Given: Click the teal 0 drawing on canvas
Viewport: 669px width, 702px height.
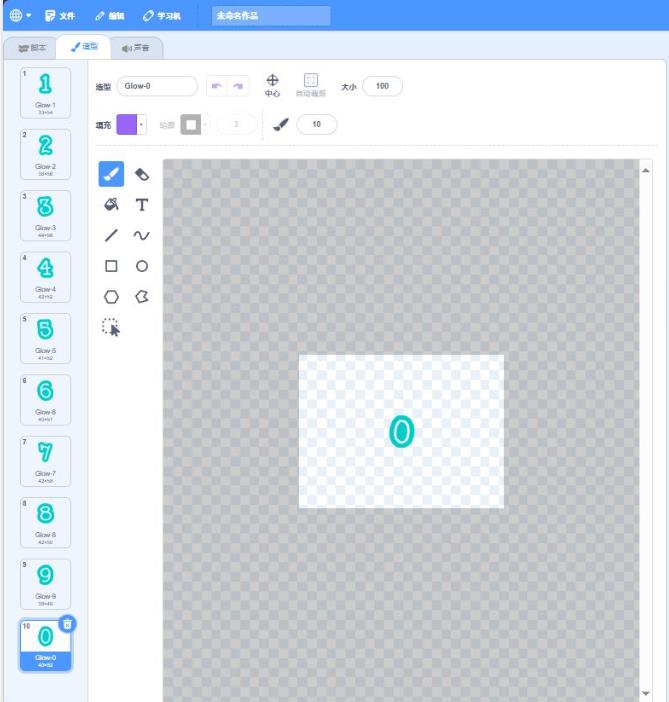Looking at the screenshot, I should [401, 431].
